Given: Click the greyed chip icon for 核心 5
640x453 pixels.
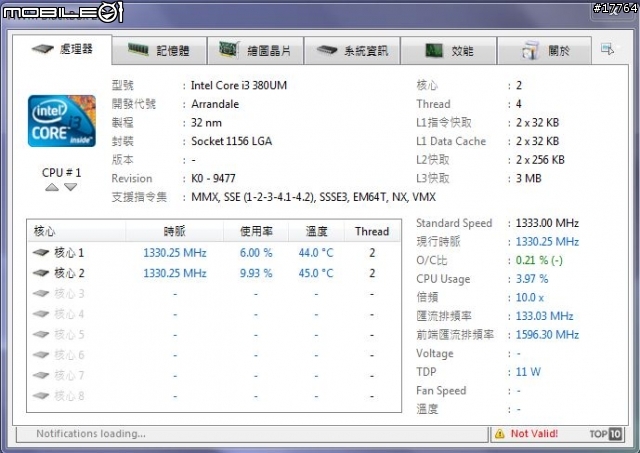Looking at the screenshot, I should [x=41, y=334].
